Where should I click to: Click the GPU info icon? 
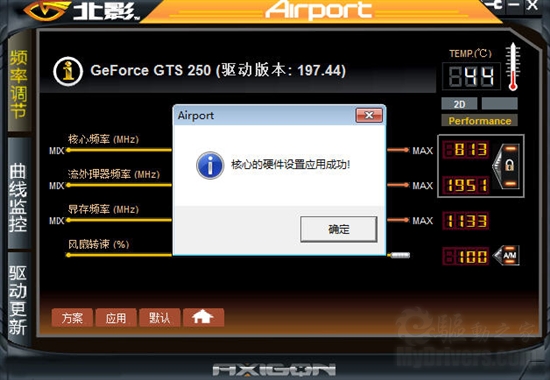point(68,71)
